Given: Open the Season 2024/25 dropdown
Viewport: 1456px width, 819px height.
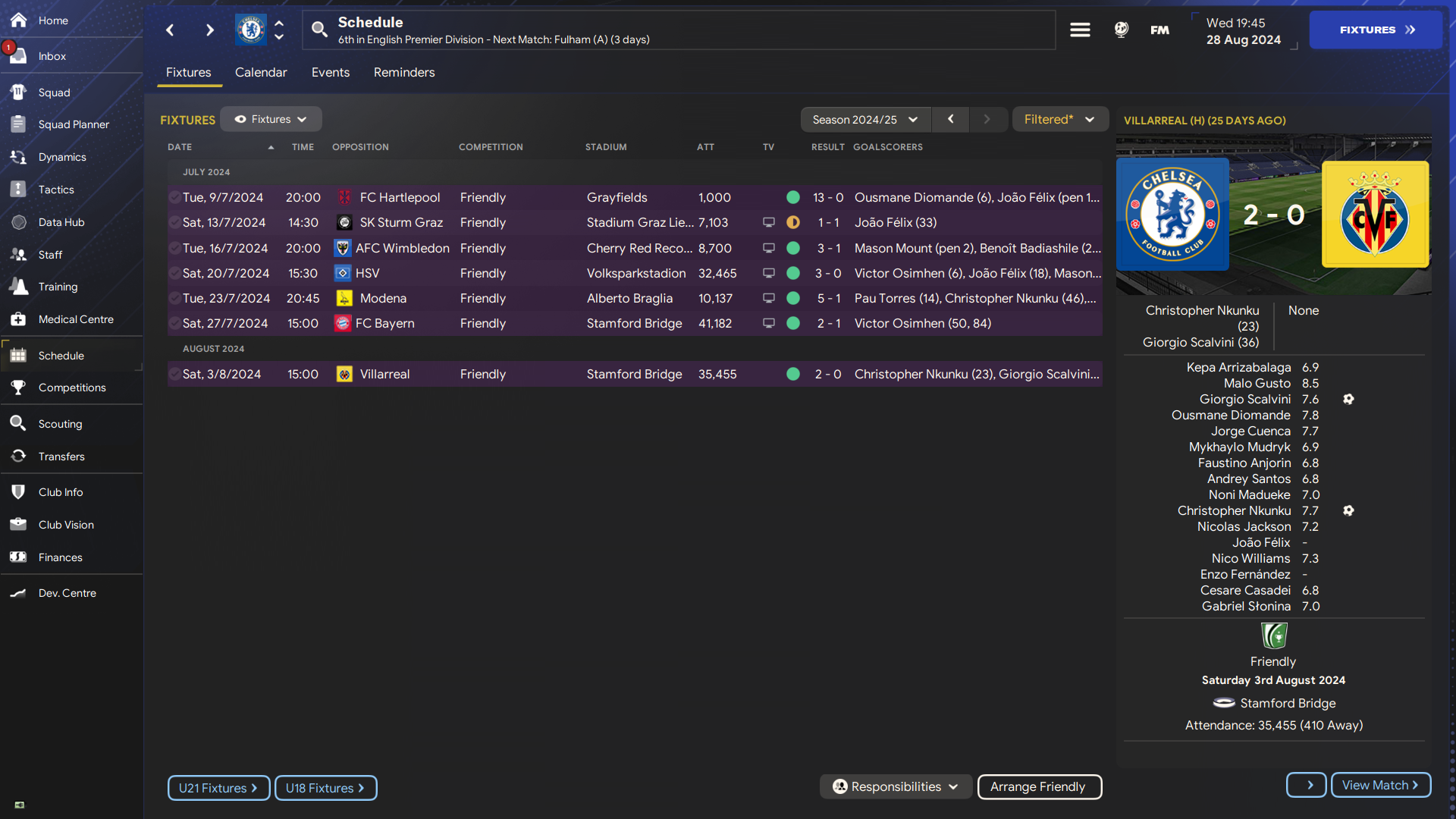Looking at the screenshot, I should pyautogui.click(x=864, y=120).
